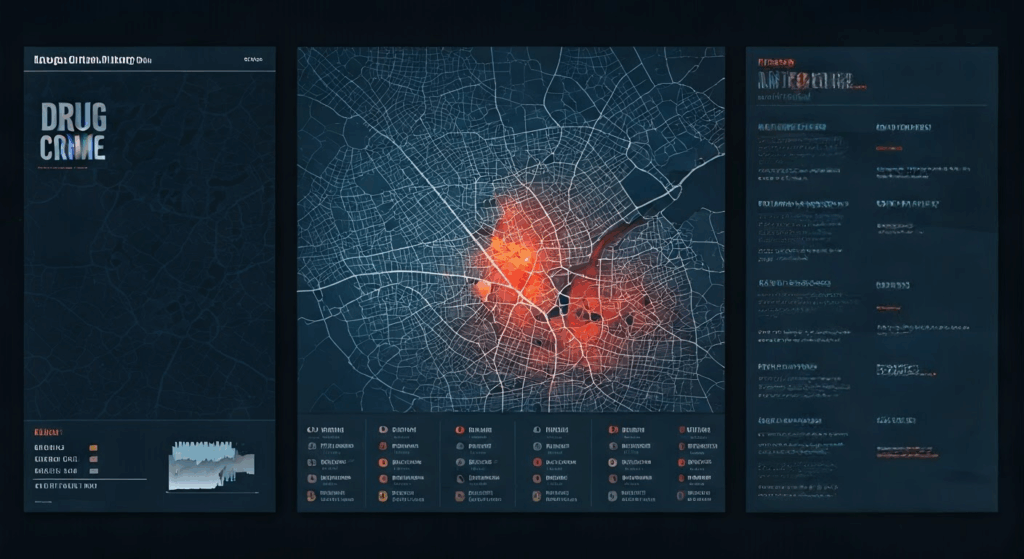Click the bottom icon in the first legend column
The width and height of the screenshot is (1024, 559).
pyautogui.click(x=312, y=494)
